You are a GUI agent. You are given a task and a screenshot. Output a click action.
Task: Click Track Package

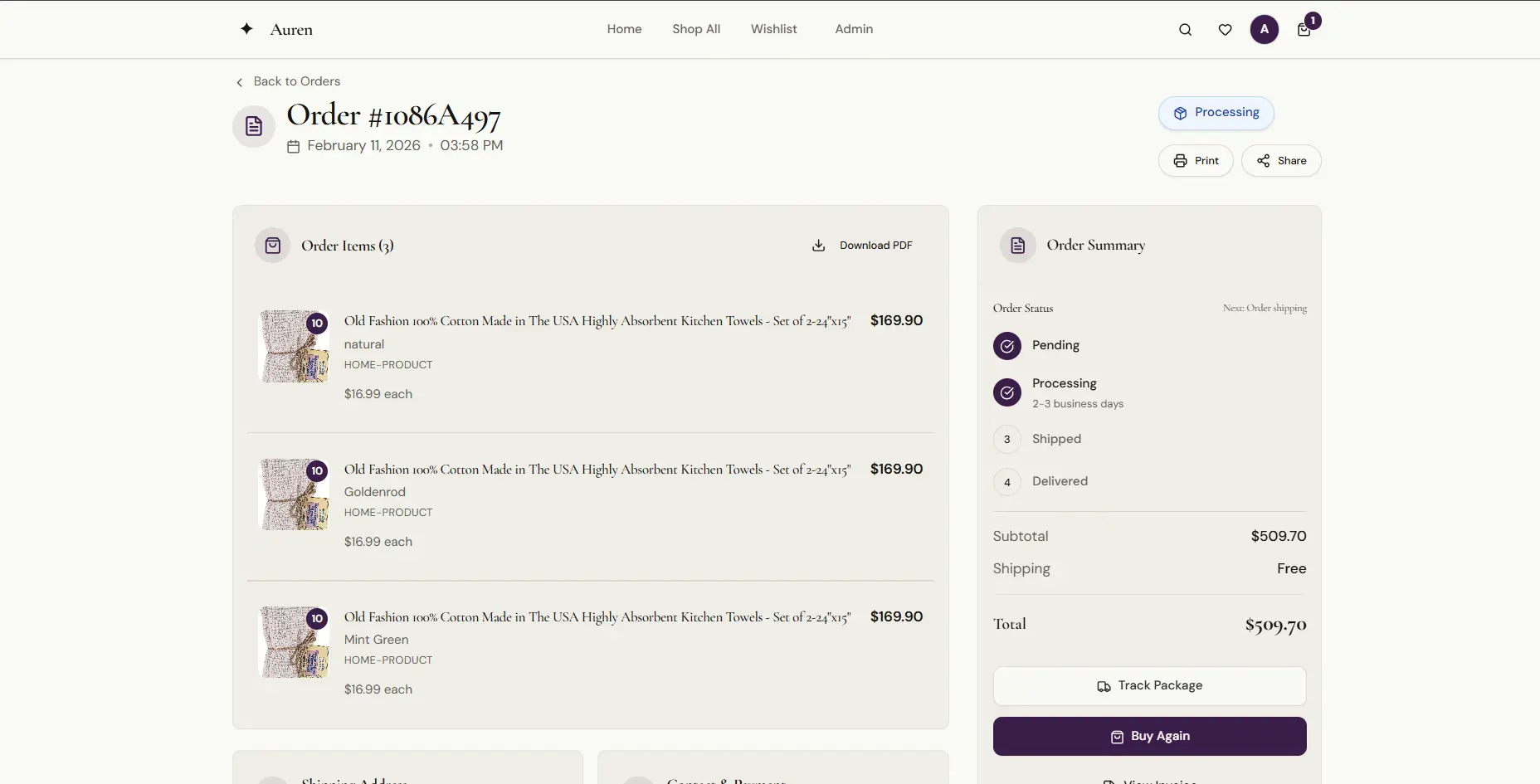[1150, 685]
